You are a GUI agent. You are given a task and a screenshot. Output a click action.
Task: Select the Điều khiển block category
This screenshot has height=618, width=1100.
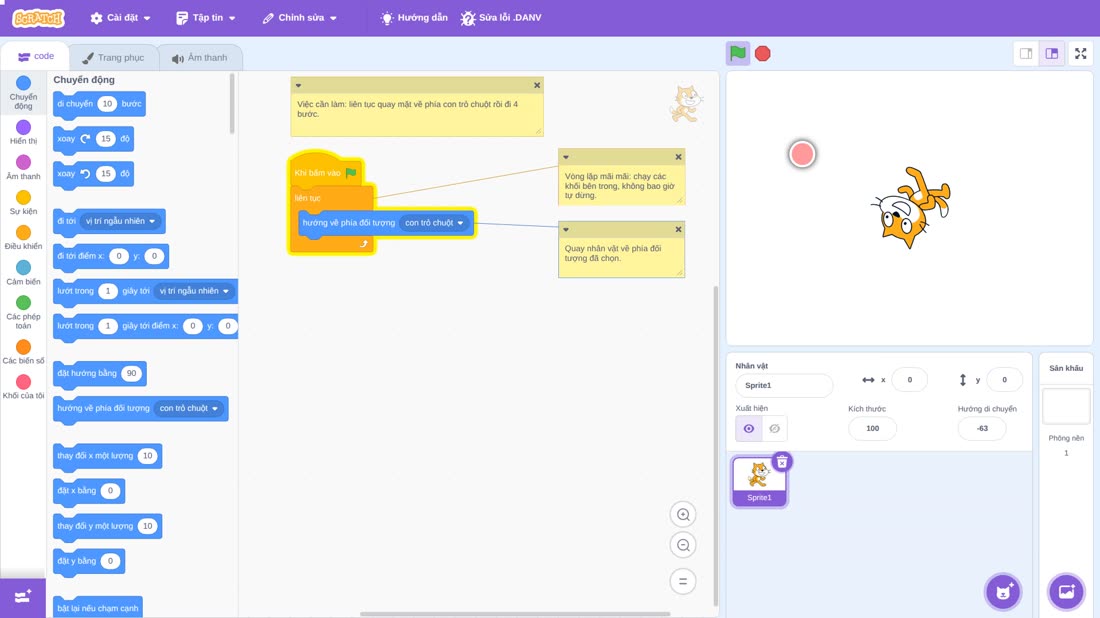(x=23, y=238)
